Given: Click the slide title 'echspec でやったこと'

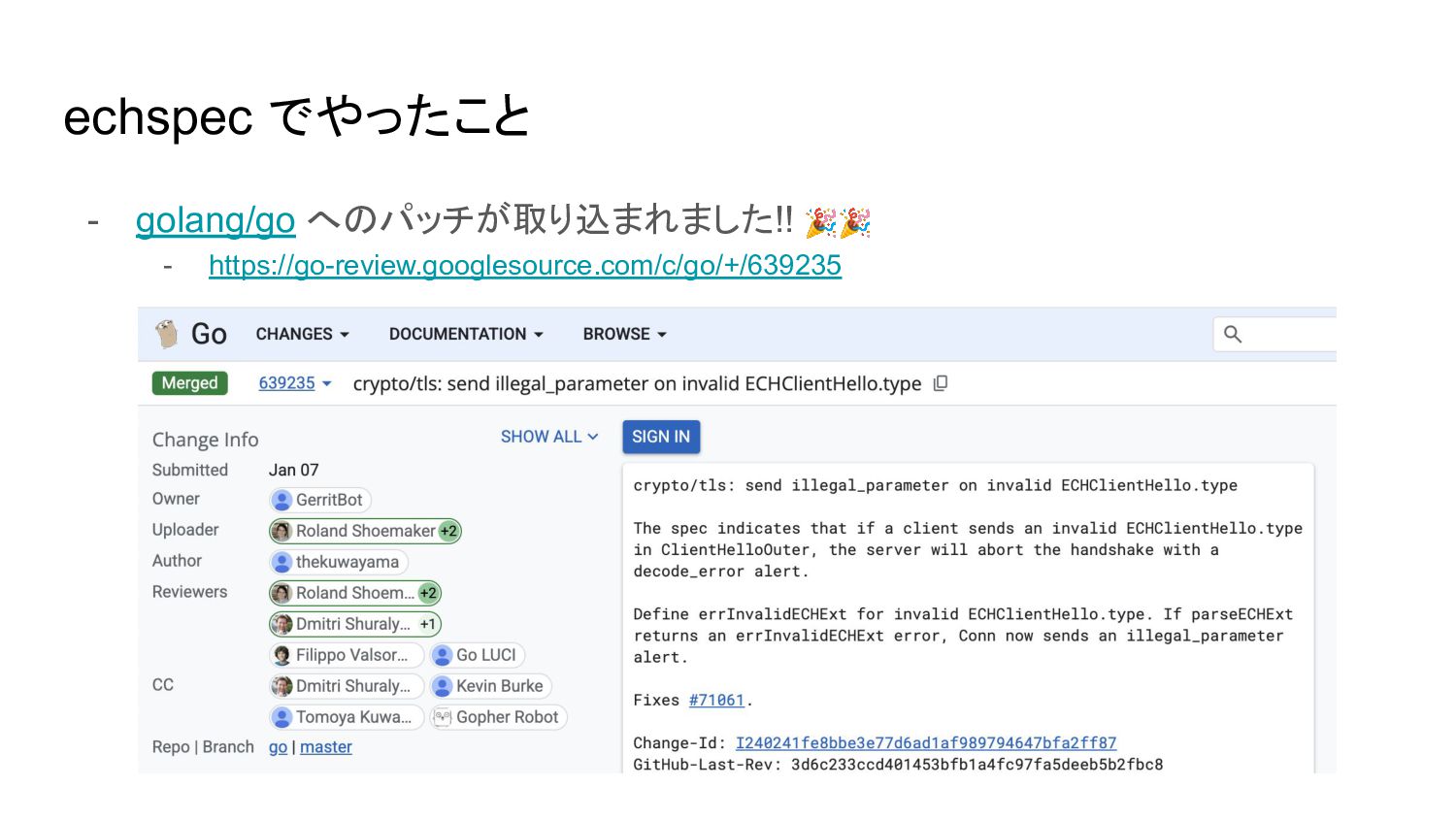Looking at the screenshot, I should (x=296, y=116).
